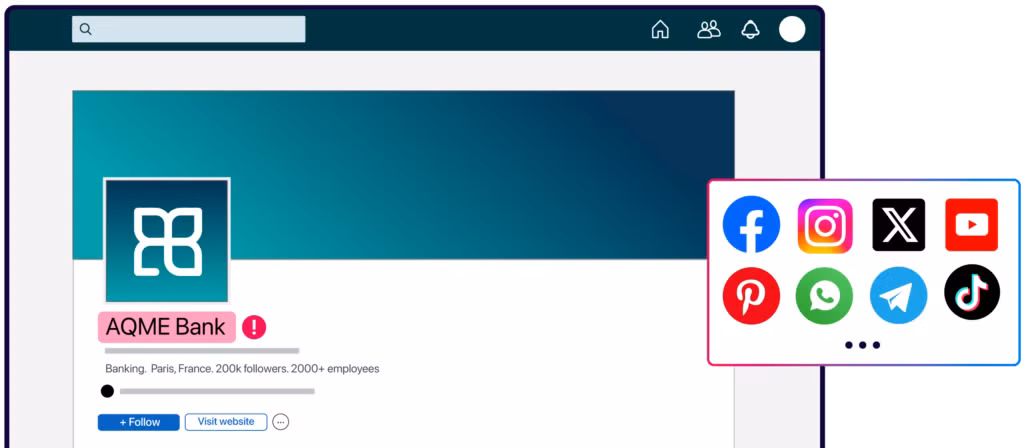Click the Visit website button
This screenshot has height=448, width=1024.
point(226,422)
